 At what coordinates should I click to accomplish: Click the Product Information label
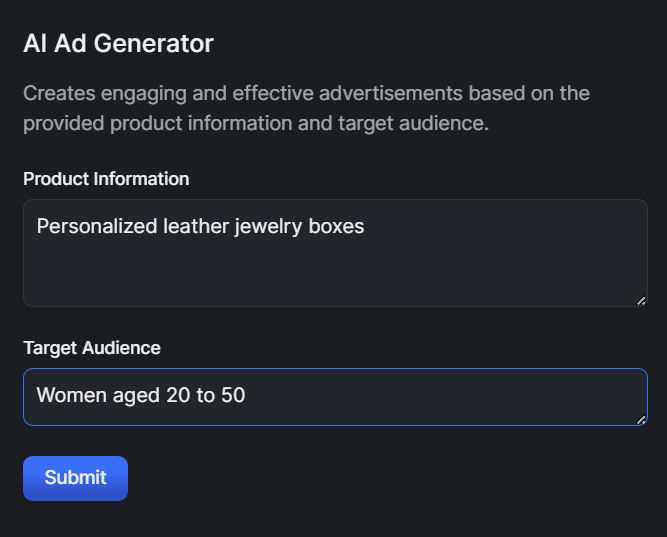click(106, 179)
